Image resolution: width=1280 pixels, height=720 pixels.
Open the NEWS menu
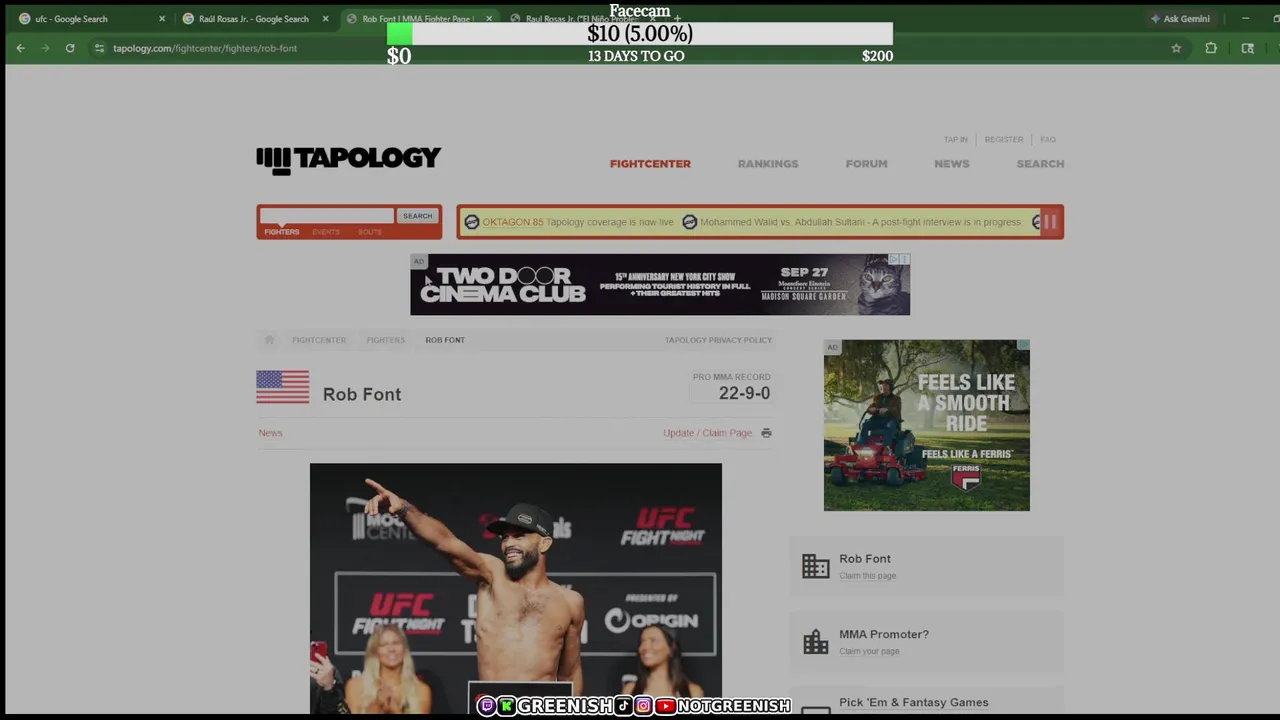click(x=952, y=164)
